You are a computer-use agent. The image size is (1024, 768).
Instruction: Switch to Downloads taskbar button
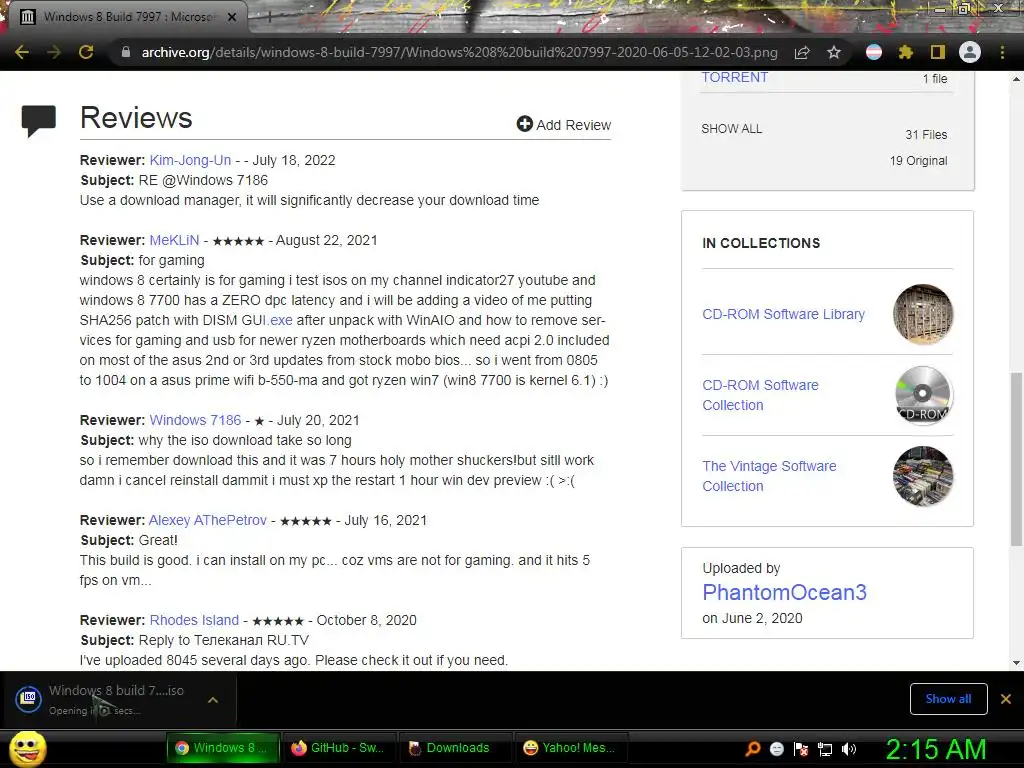pos(454,748)
